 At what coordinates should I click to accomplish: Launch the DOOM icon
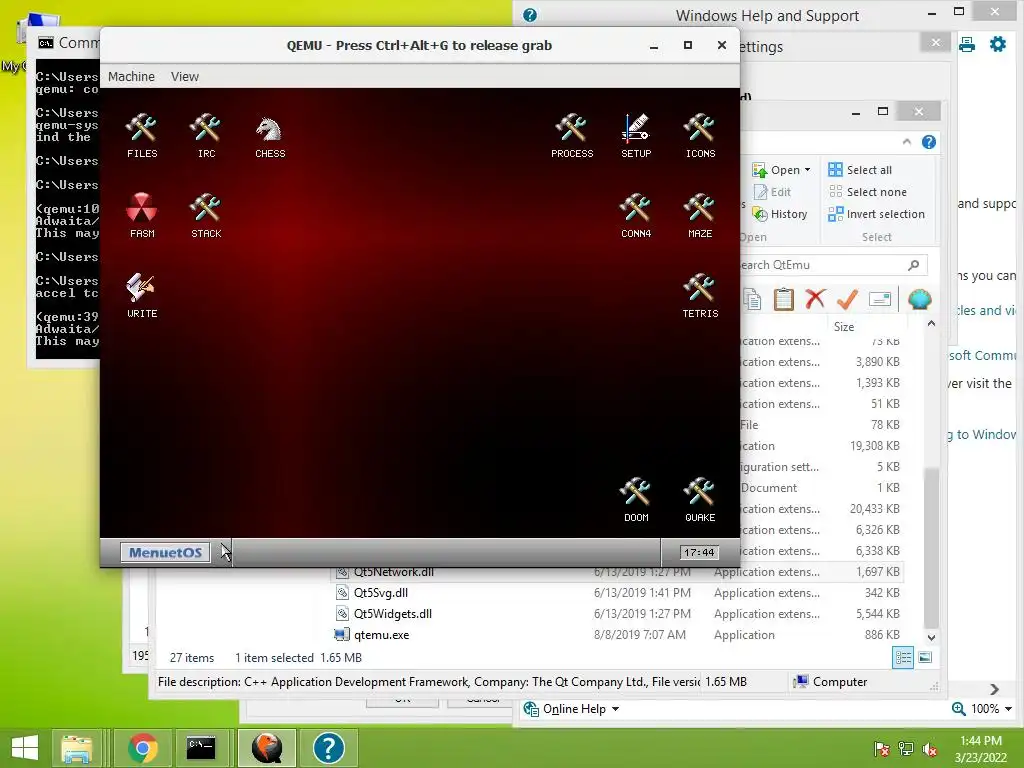point(635,500)
